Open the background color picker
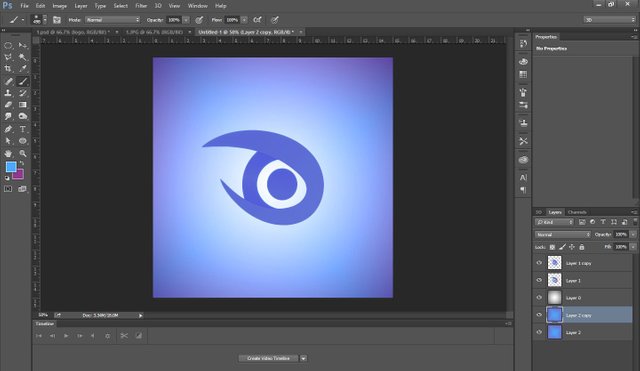The width and height of the screenshot is (640, 371). click(x=20, y=176)
